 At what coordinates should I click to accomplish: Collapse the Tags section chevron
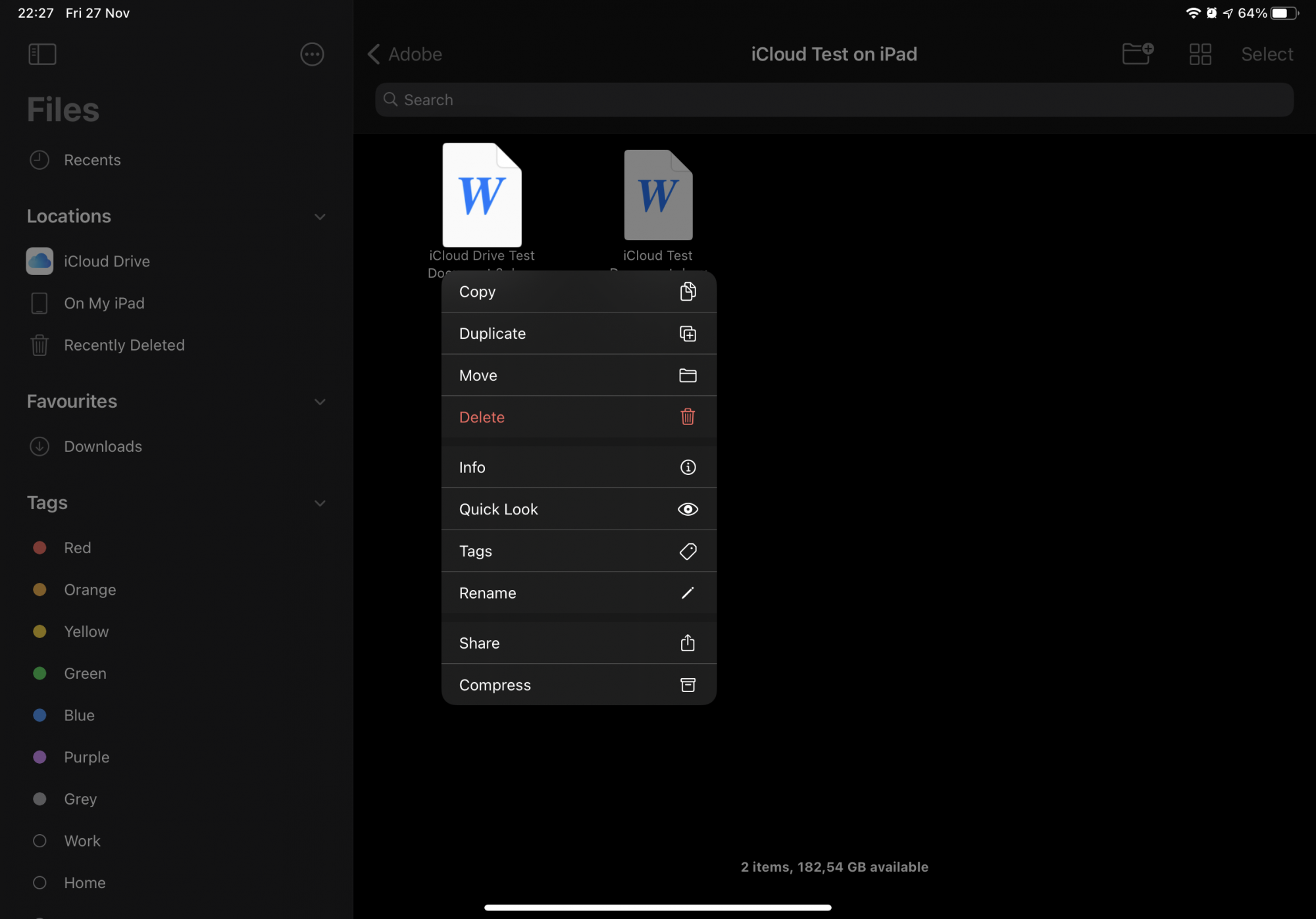pyautogui.click(x=320, y=503)
